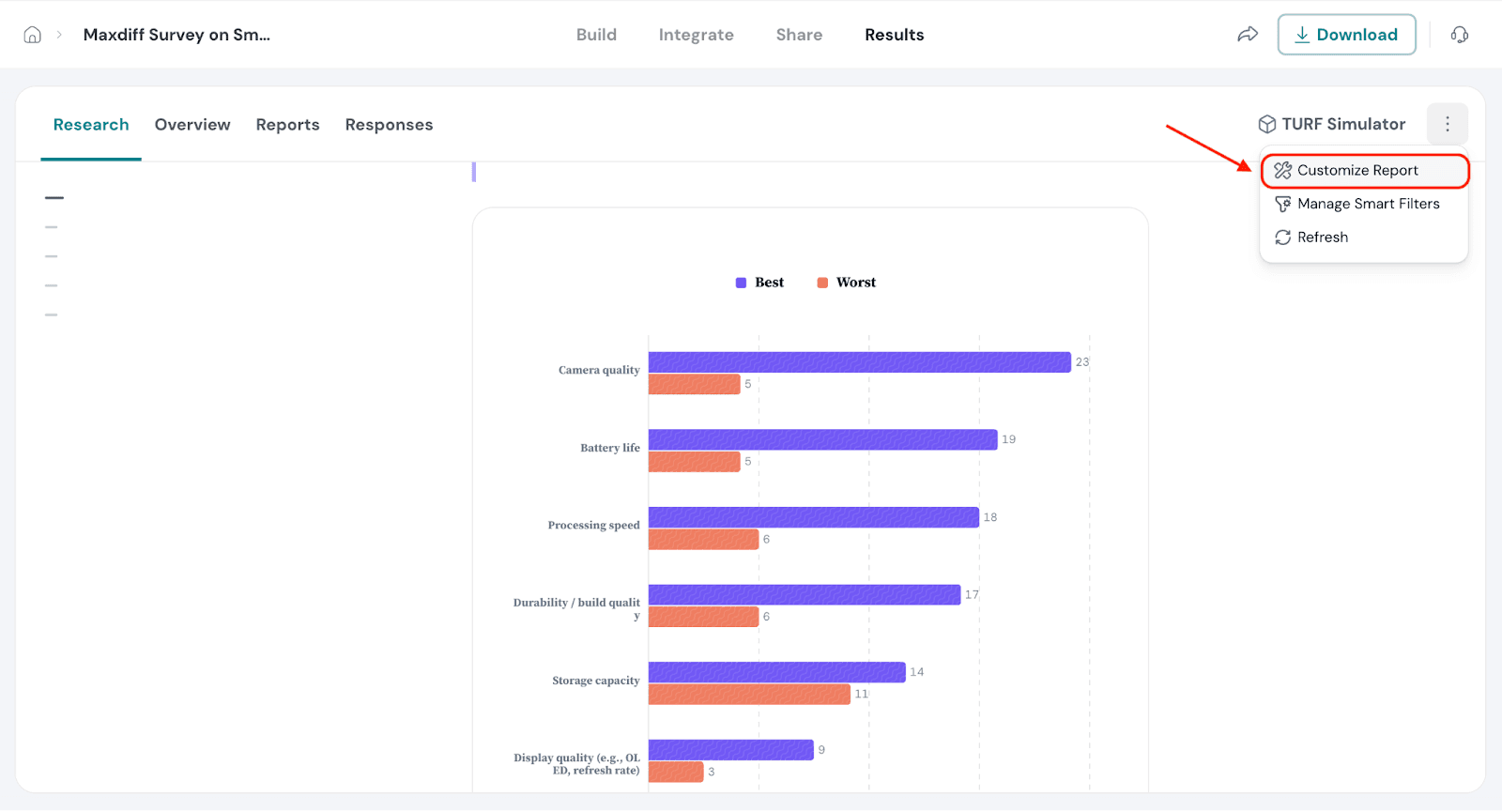Open the Integrate section
Viewport: 1502px width, 812px height.
(696, 35)
